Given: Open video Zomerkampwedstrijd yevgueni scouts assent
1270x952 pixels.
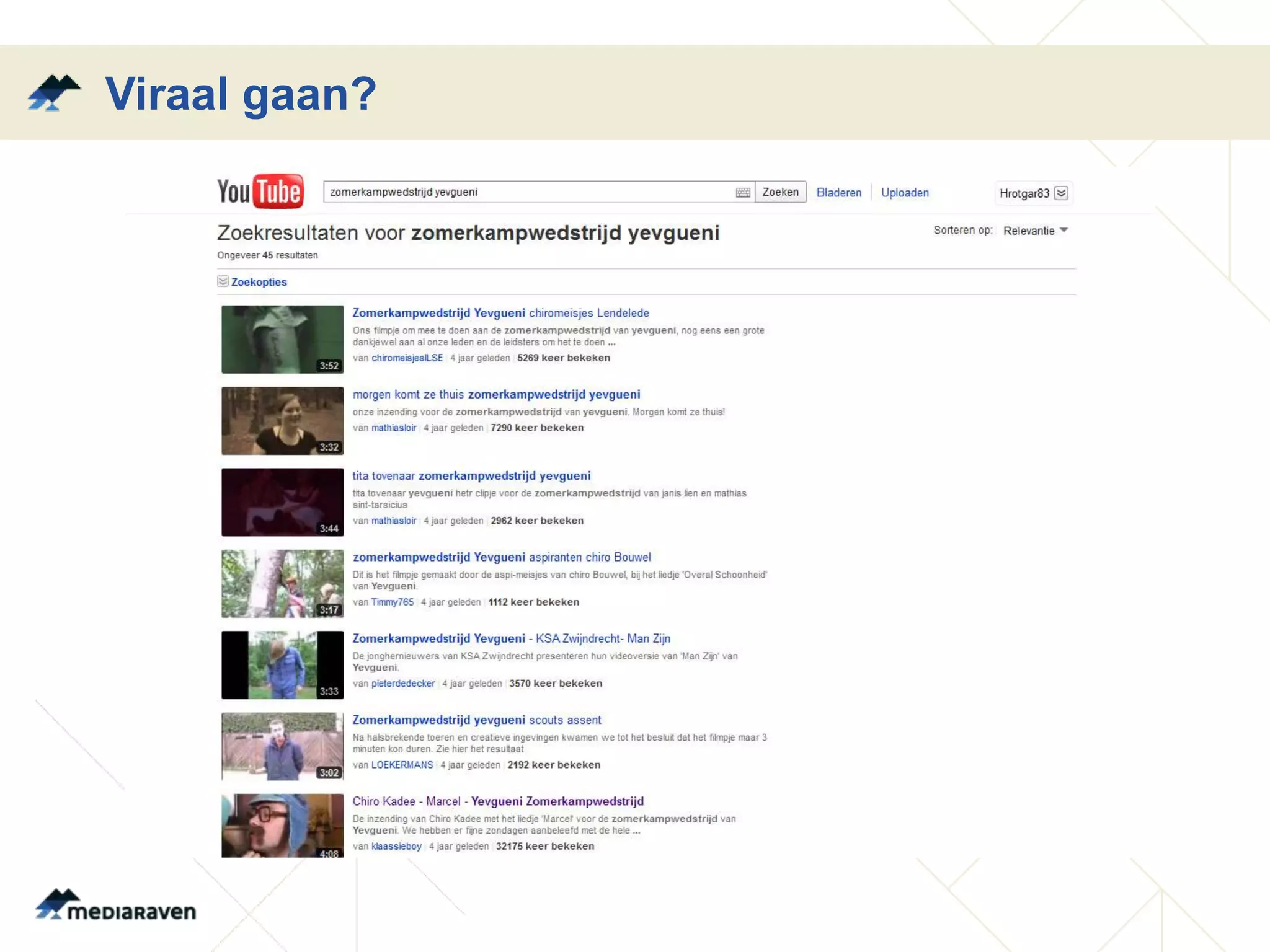Looking at the screenshot, I should [476, 720].
